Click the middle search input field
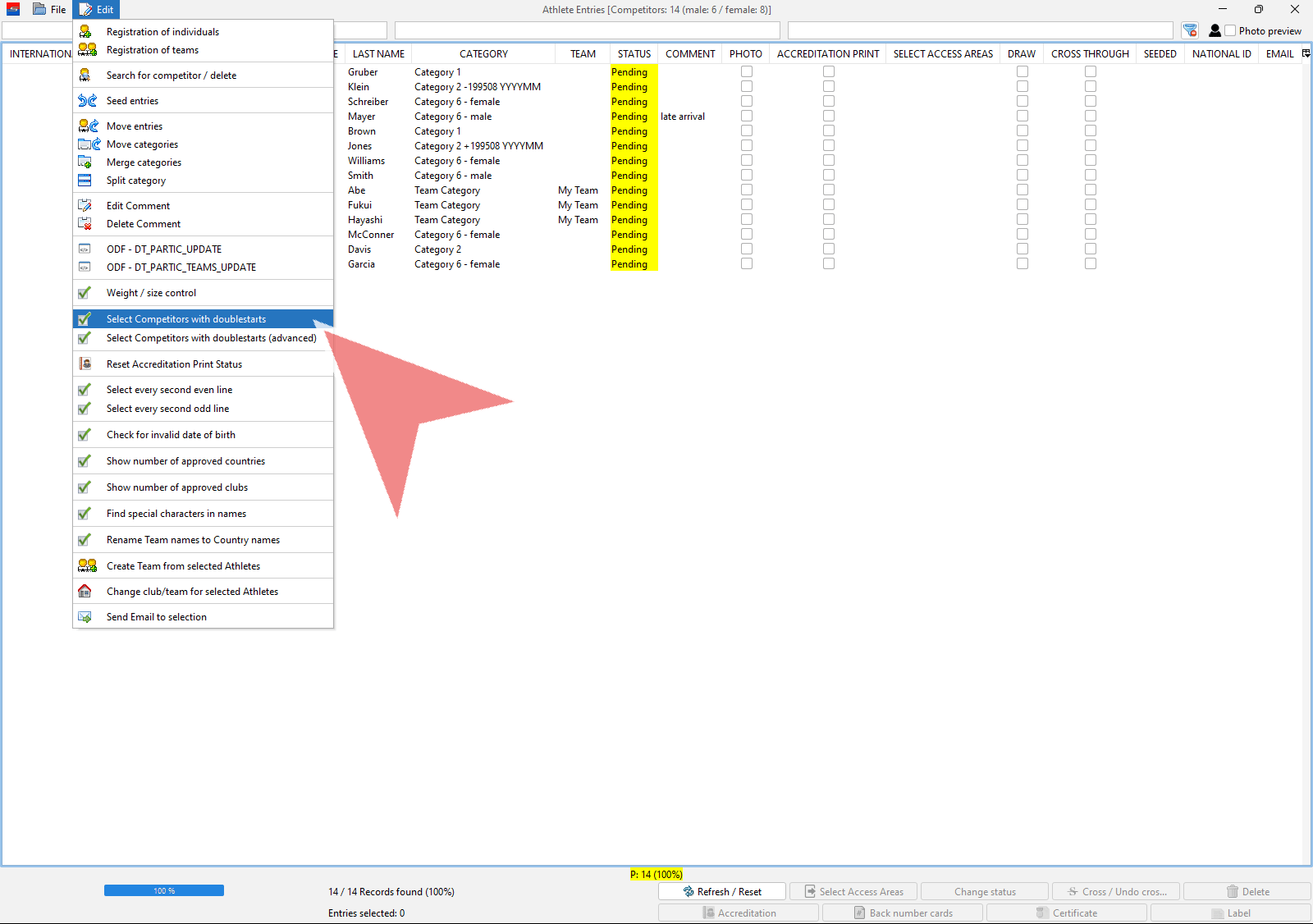The image size is (1313, 924). tap(587, 31)
